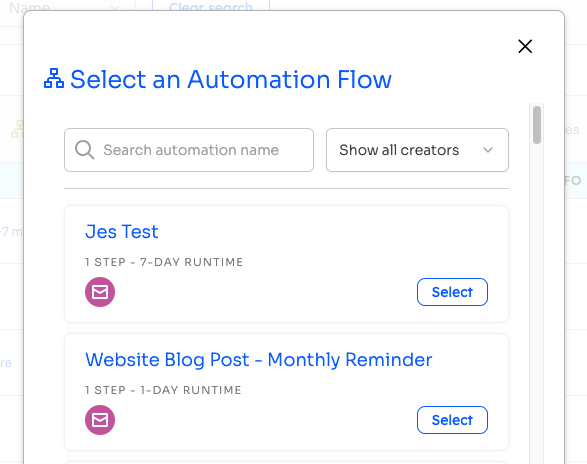Click the scrollbar track below the thumb
The height and width of the screenshot is (464, 587).
coord(537,300)
